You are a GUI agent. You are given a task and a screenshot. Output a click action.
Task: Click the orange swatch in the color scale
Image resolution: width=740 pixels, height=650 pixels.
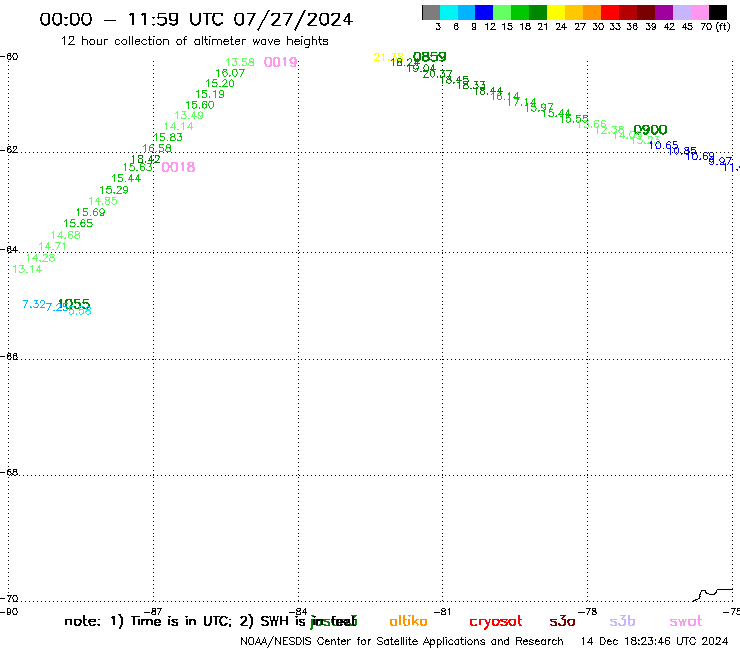[592, 12]
